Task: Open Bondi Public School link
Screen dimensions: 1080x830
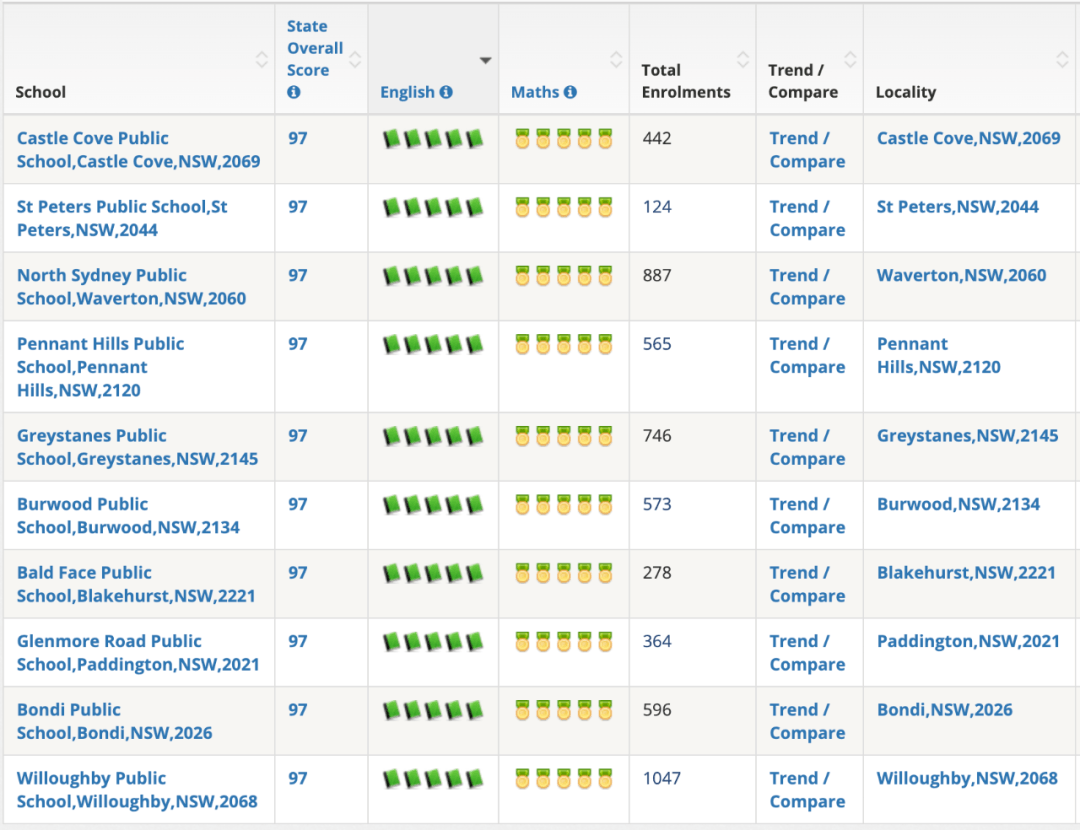Action: pyautogui.click(x=114, y=721)
